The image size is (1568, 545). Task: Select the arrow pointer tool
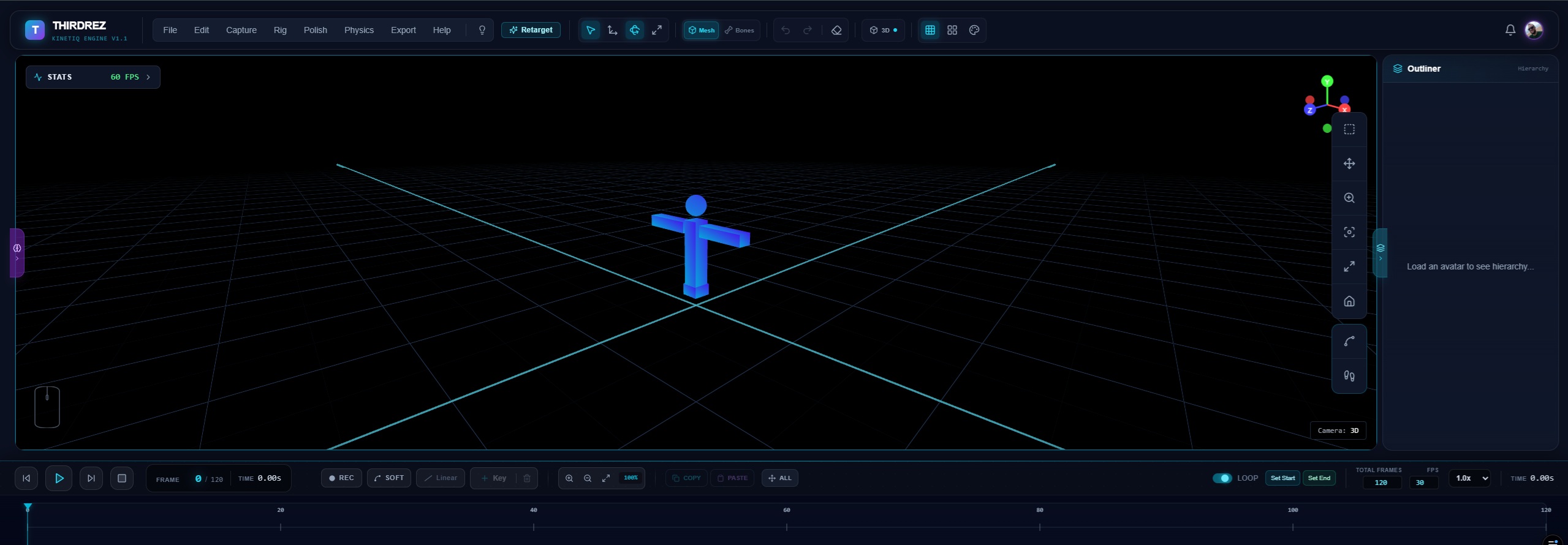tap(590, 30)
